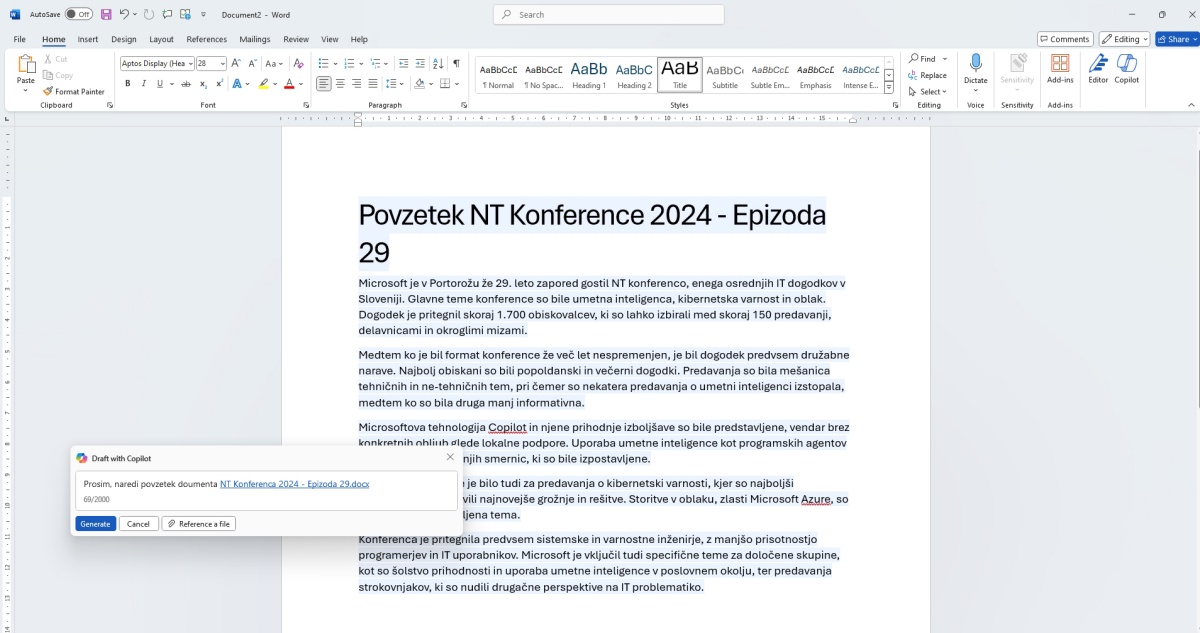Apply italic formatting
Image resolution: width=1200 pixels, height=633 pixels.
coord(144,84)
